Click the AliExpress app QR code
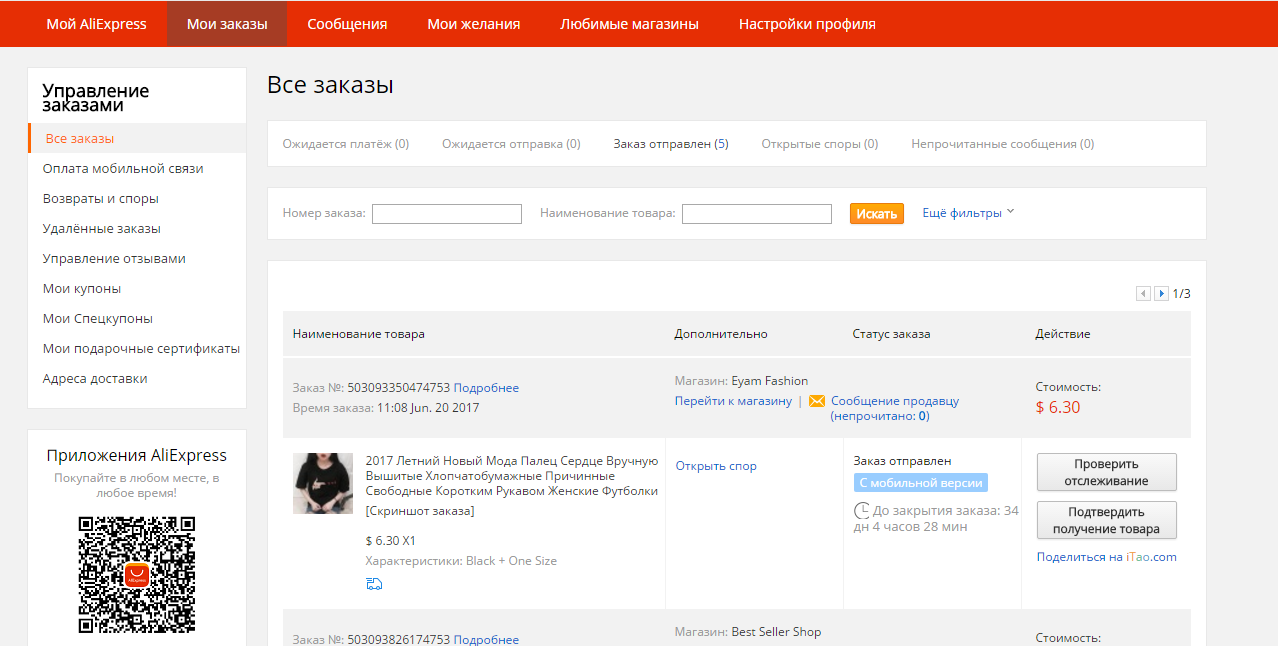The image size is (1278, 646). click(x=137, y=575)
